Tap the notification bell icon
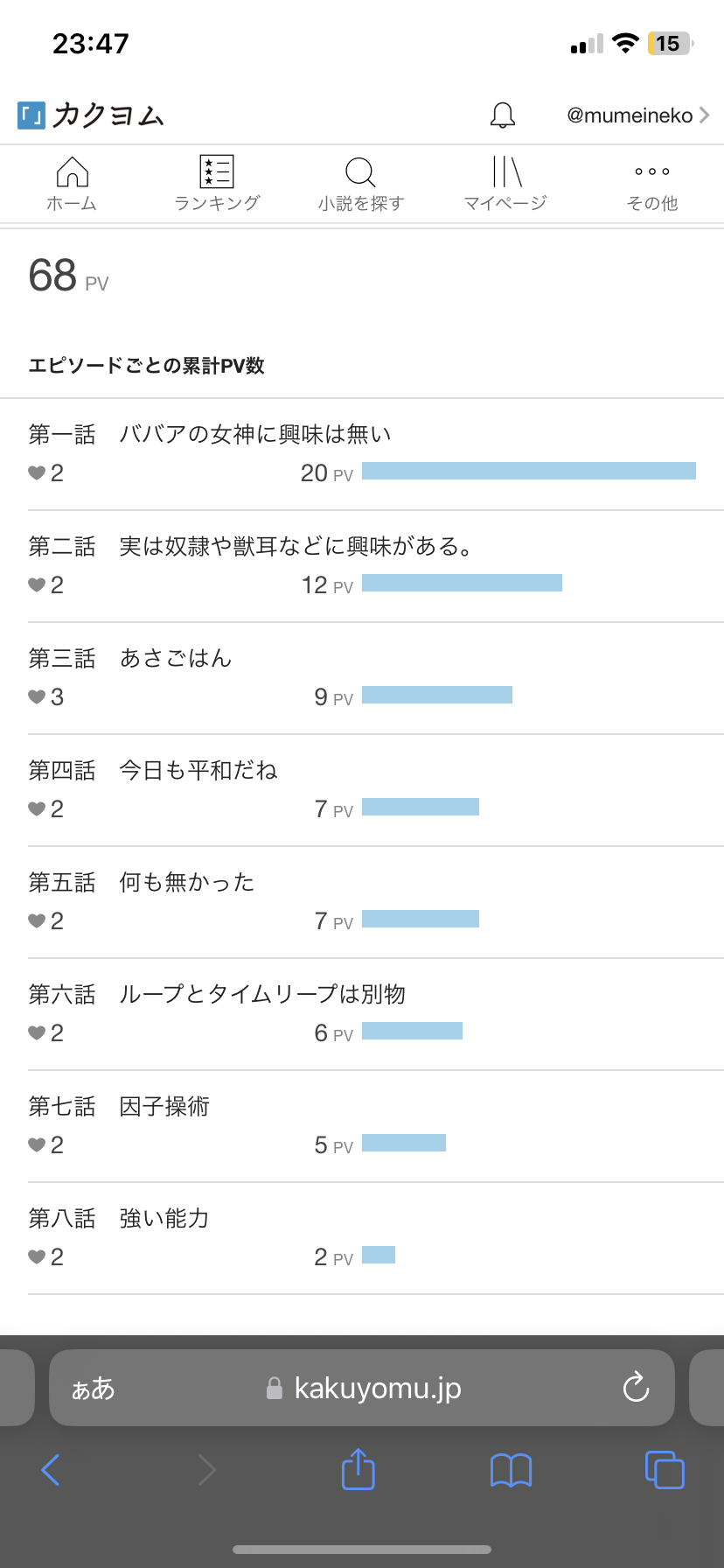This screenshot has height=1568, width=724. pyautogui.click(x=502, y=115)
